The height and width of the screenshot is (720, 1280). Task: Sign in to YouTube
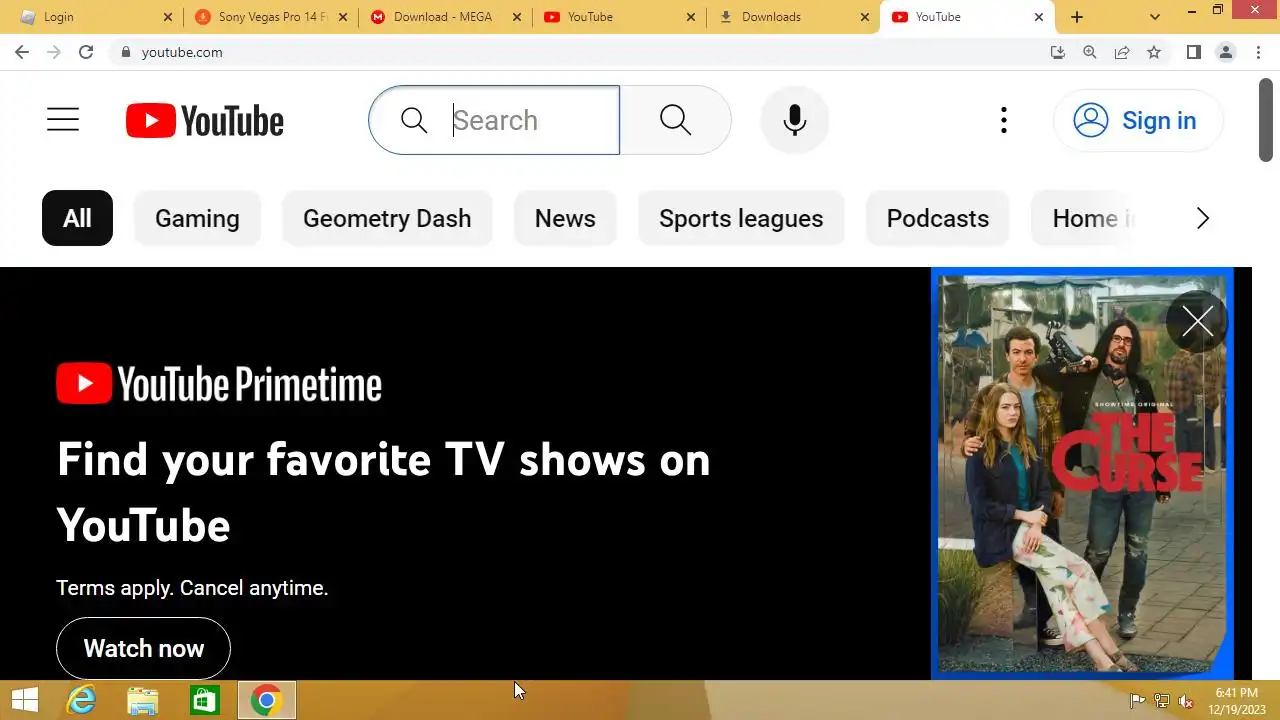(x=1138, y=120)
